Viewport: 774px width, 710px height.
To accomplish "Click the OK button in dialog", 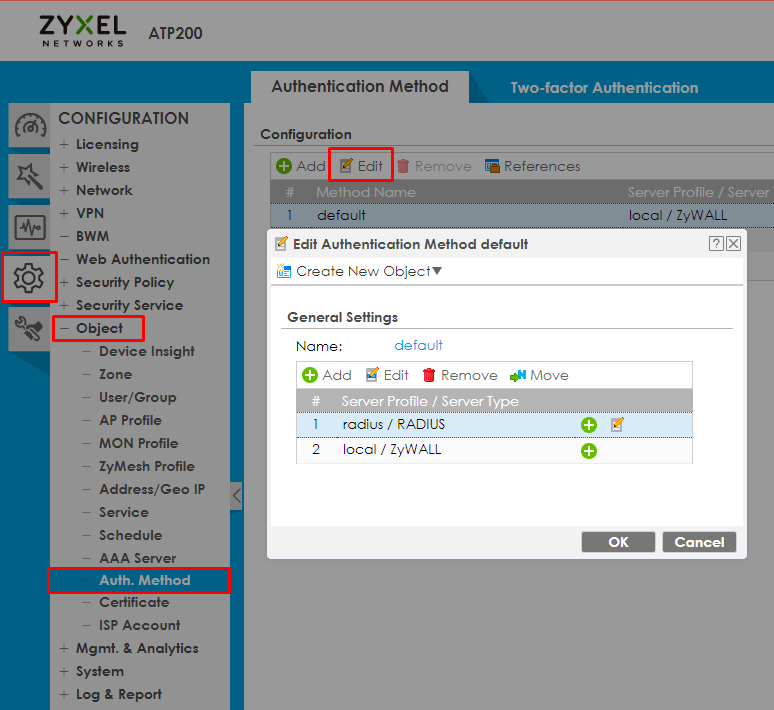I will tap(618, 542).
